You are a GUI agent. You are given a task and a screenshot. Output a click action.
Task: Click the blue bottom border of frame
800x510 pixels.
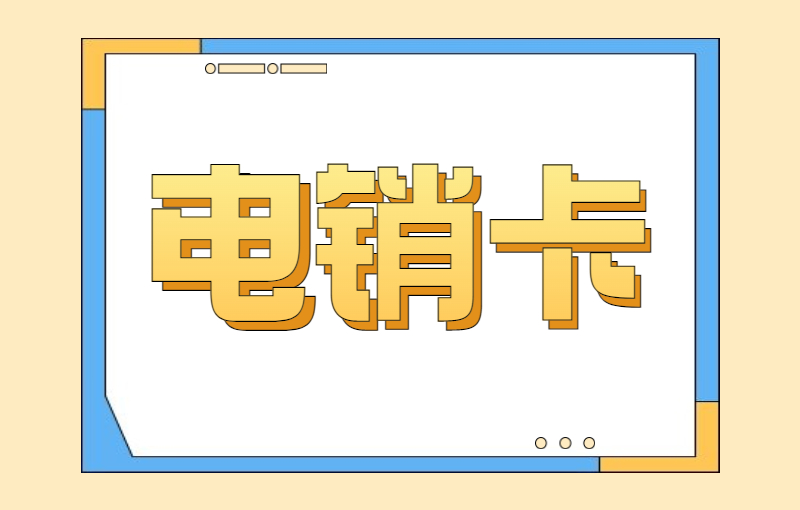(x=350, y=464)
